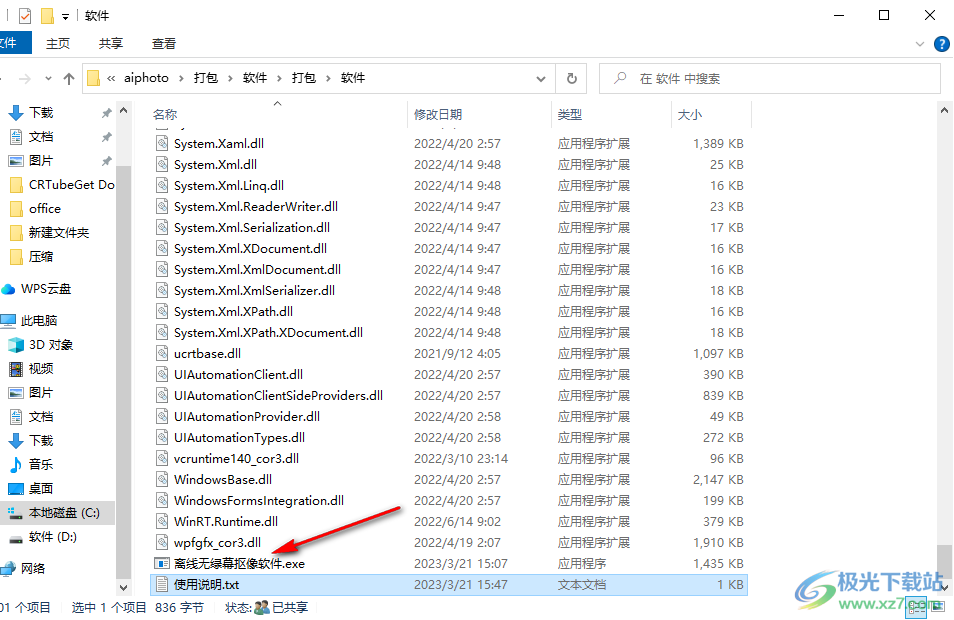Switch to the 查看 ribbon tab

pos(163,43)
